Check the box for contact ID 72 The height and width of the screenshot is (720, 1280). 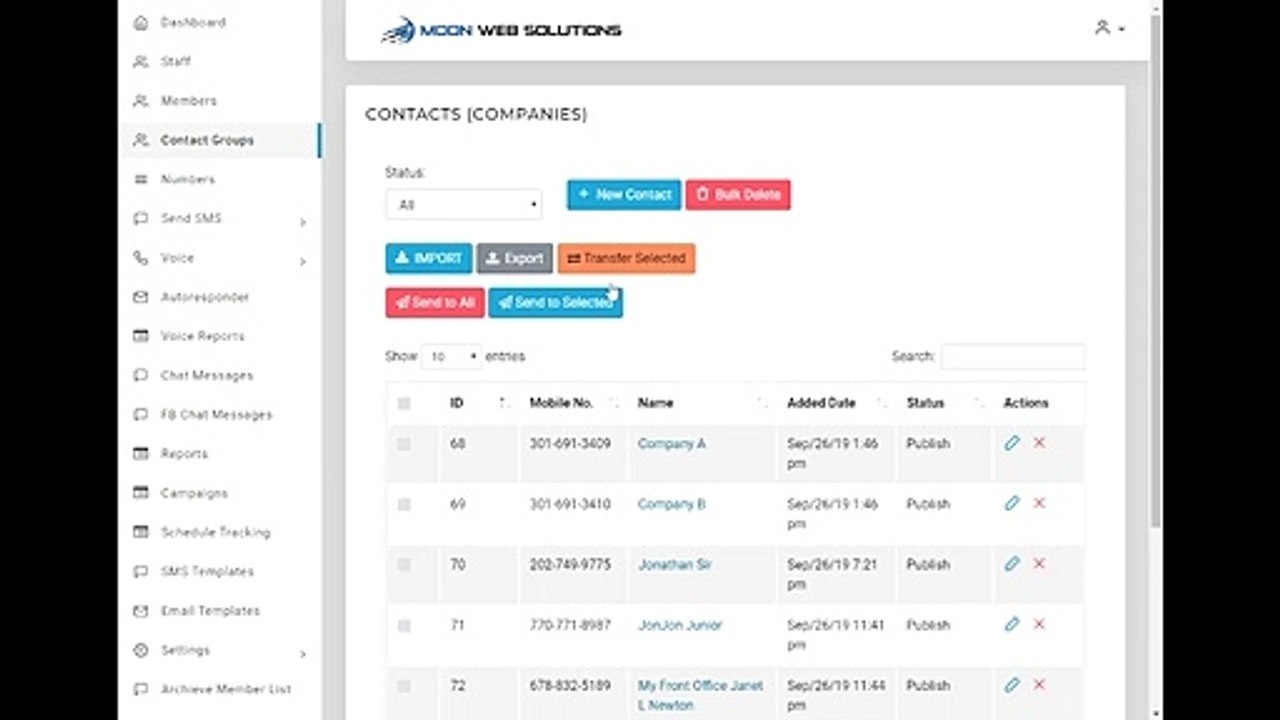coord(404,686)
